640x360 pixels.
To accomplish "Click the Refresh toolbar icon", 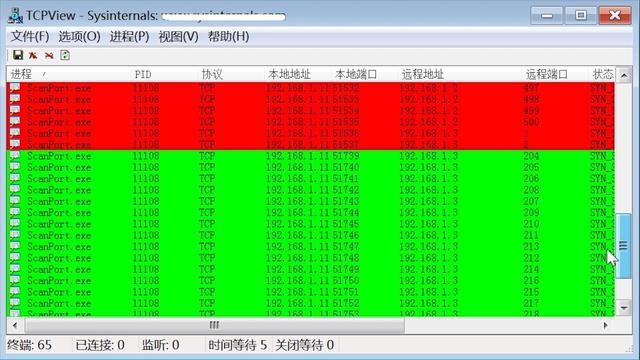I will pos(65,55).
